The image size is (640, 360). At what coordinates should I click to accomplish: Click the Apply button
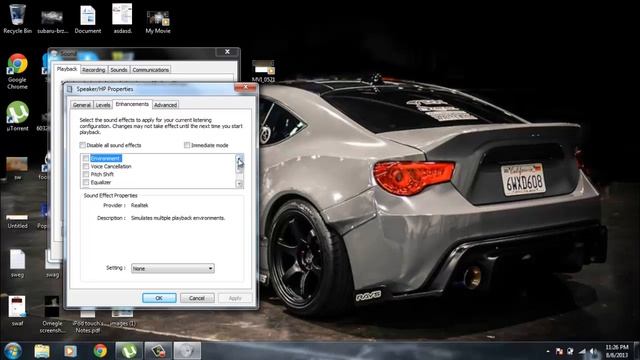tap(235, 298)
